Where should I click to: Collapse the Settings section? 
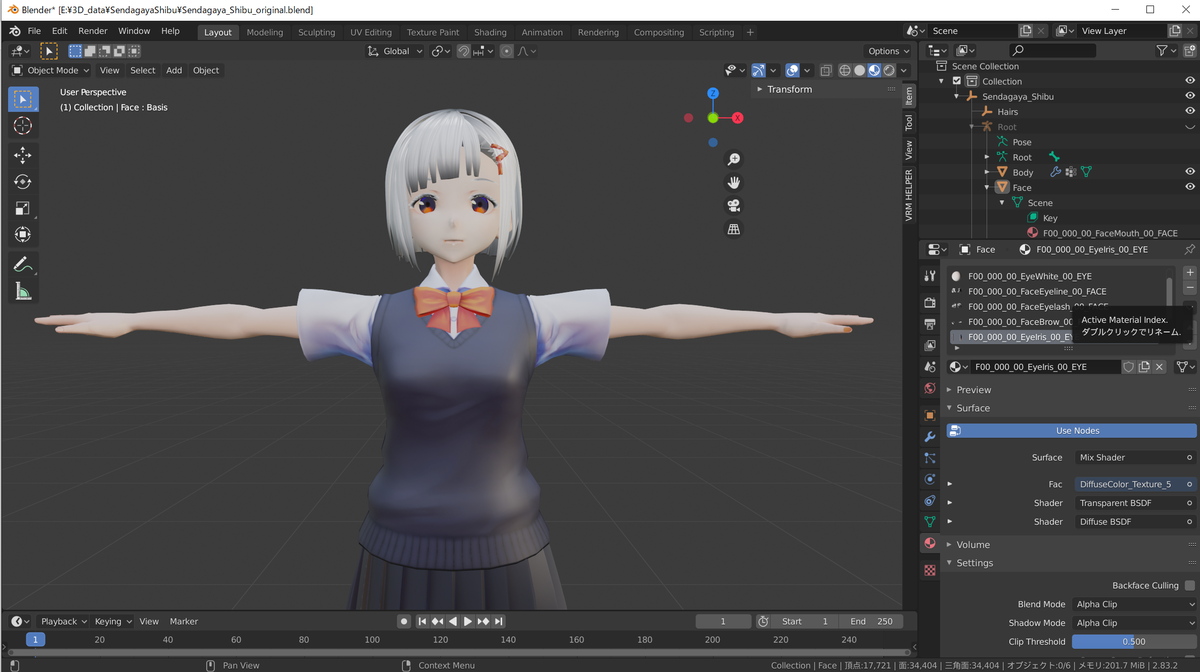click(975, 563)
